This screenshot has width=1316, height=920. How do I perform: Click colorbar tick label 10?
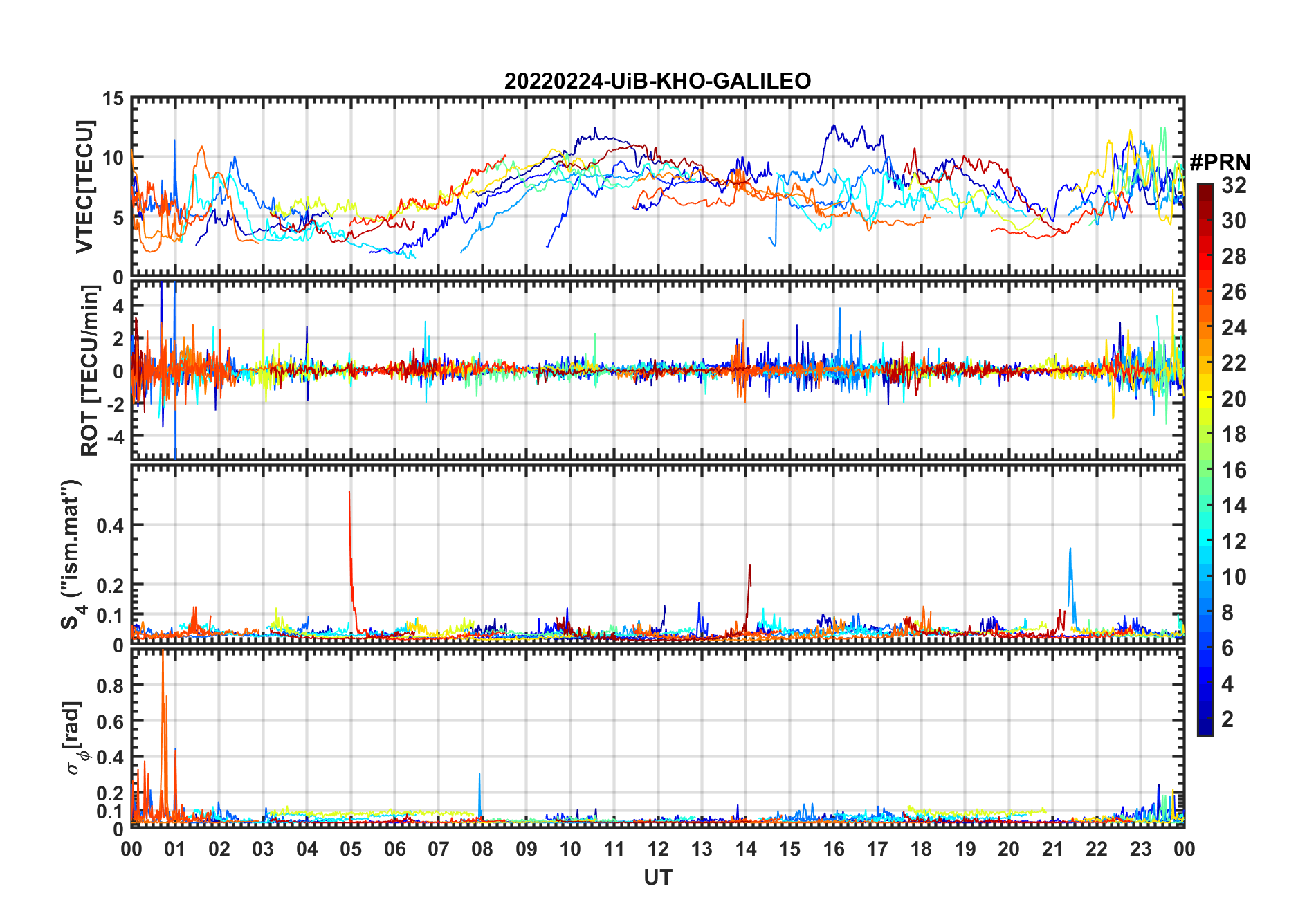point(1234,577)
